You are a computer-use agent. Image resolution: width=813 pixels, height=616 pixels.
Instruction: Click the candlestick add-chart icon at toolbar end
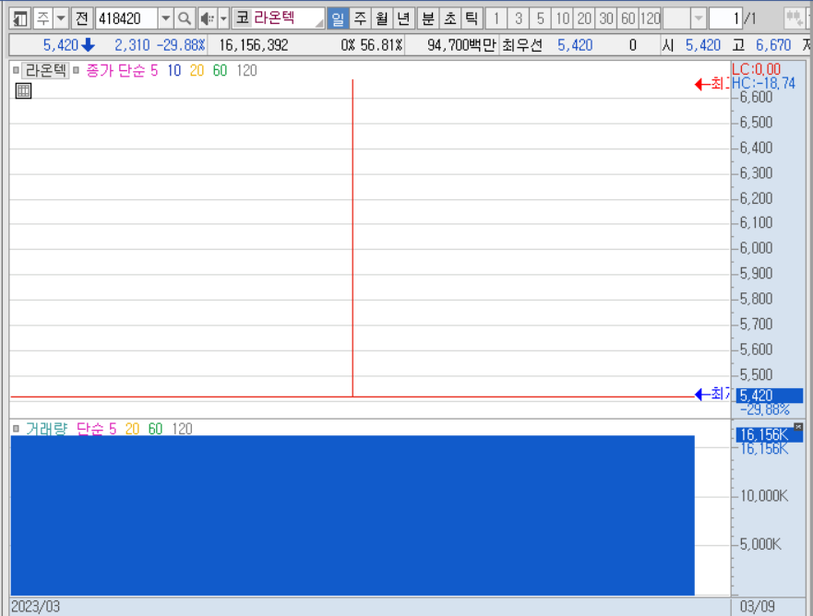pos(794,19)
